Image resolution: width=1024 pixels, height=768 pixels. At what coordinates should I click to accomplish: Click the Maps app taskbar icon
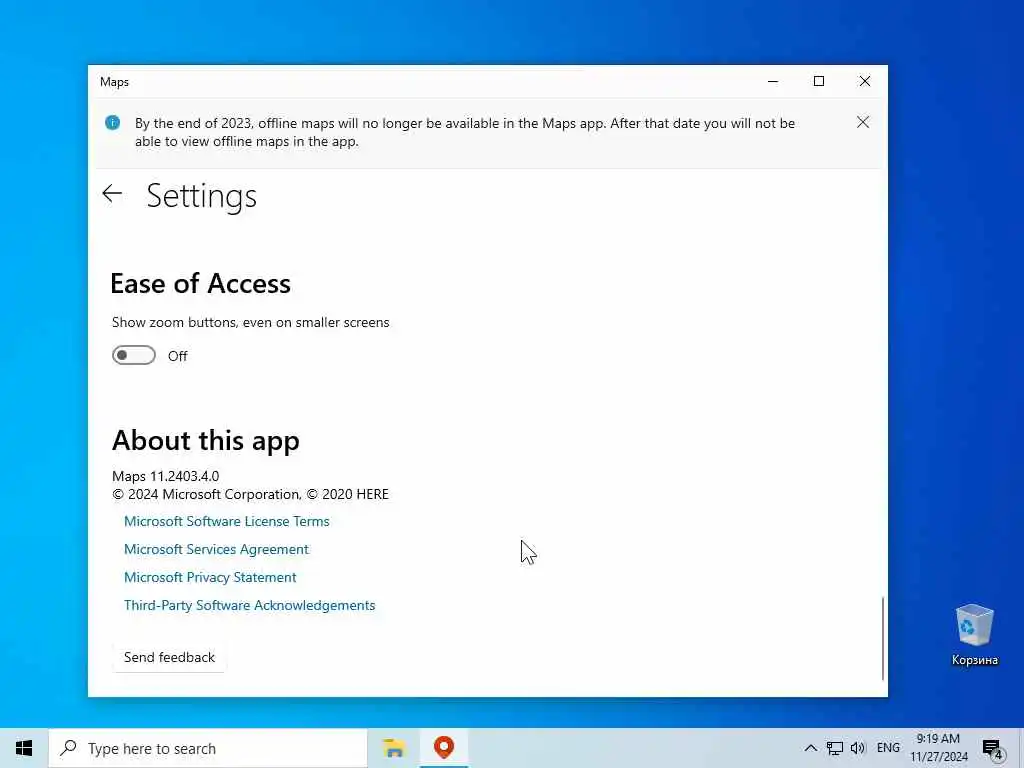click(443, 748)
